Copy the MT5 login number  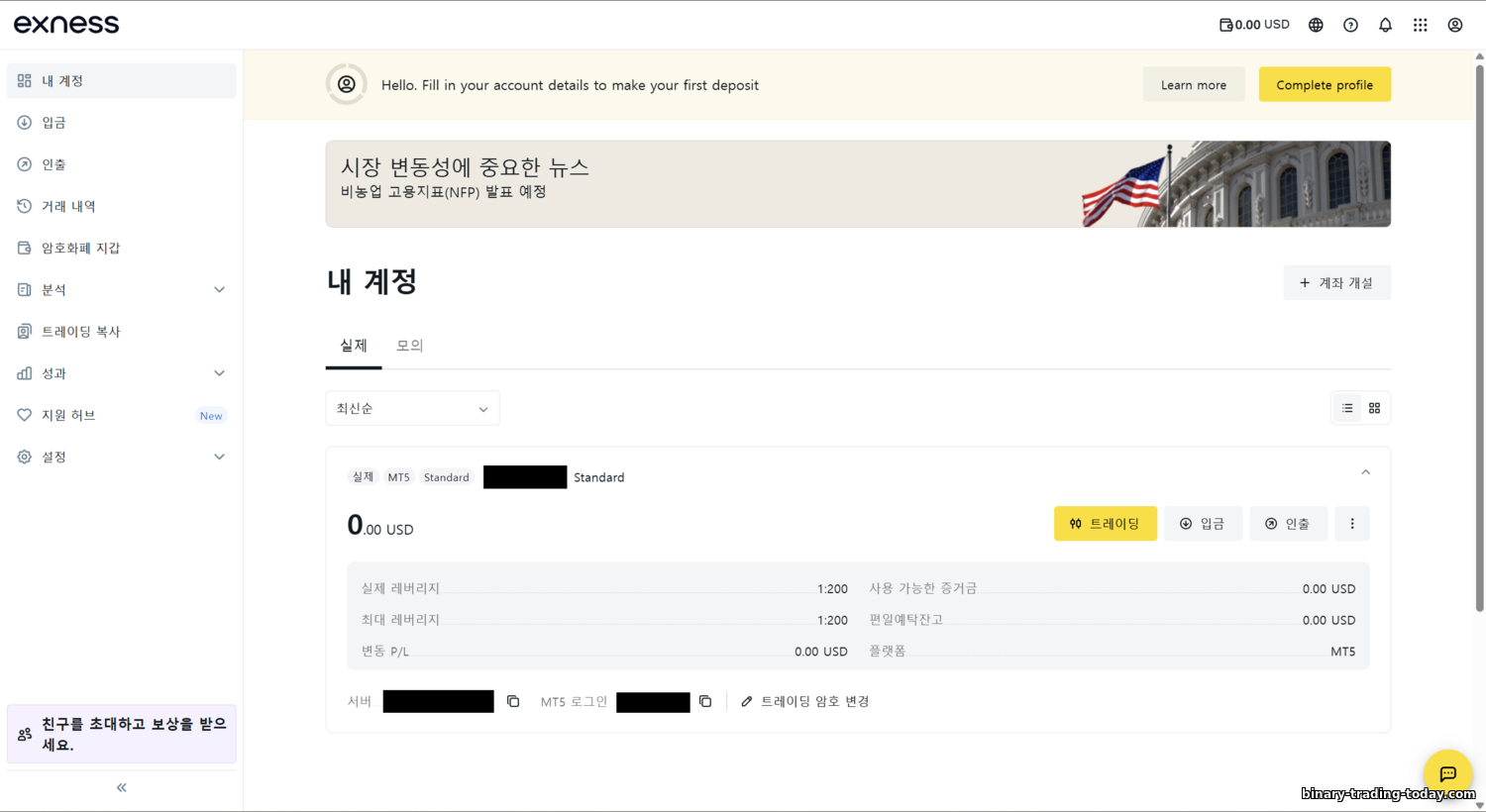pos(705,701)
